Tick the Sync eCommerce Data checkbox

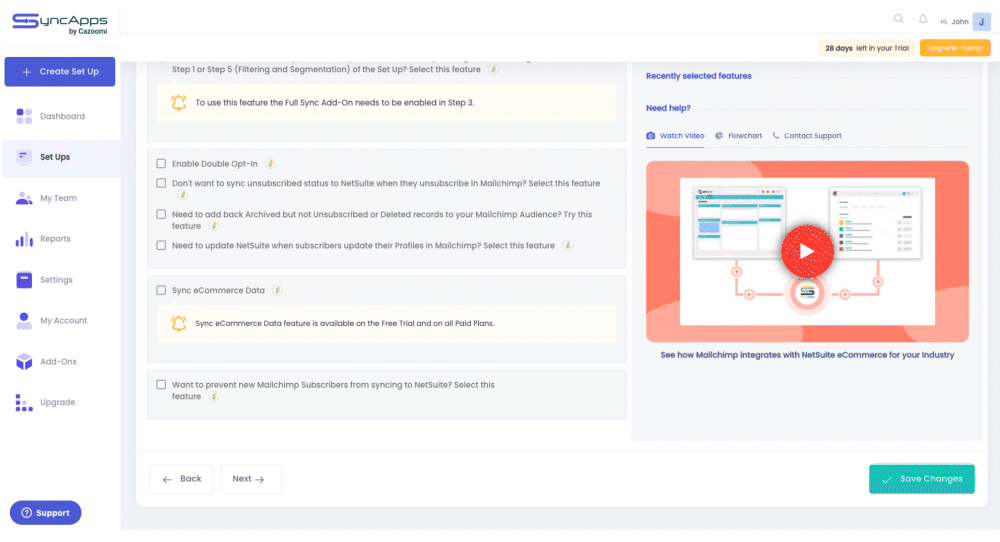161,290
